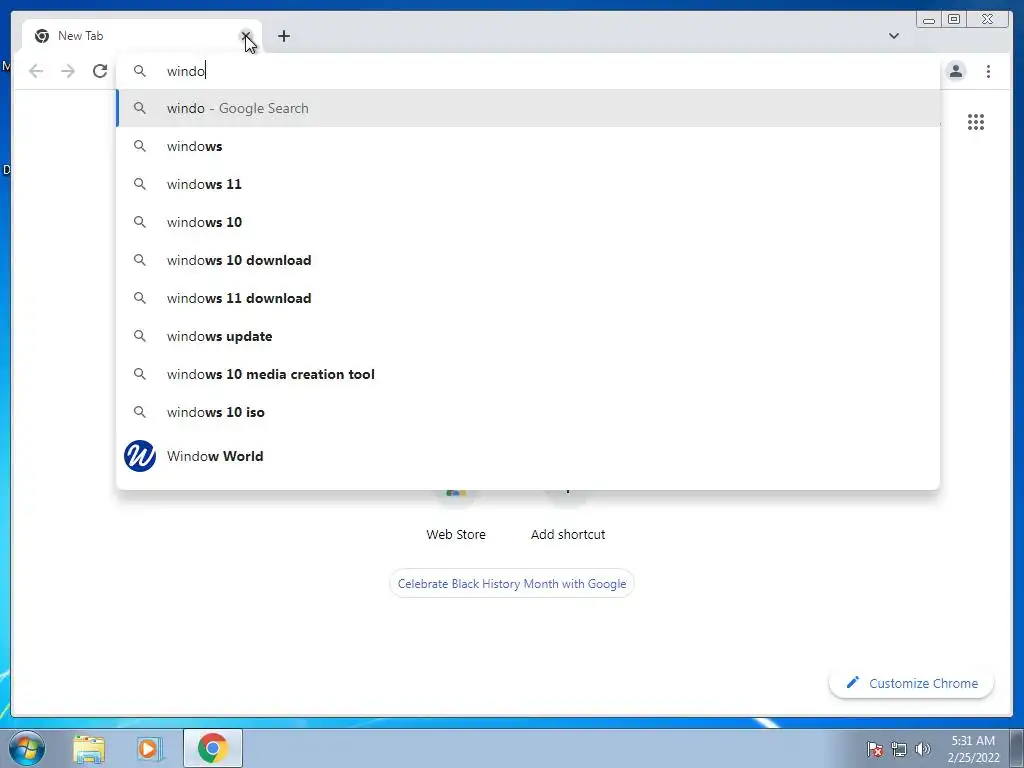Image resolution: width=1024 pixels, height=768 pixels.
Task: Open the Chrome three-dot menu
Action: pyautogui.click(x=989, y=71)
